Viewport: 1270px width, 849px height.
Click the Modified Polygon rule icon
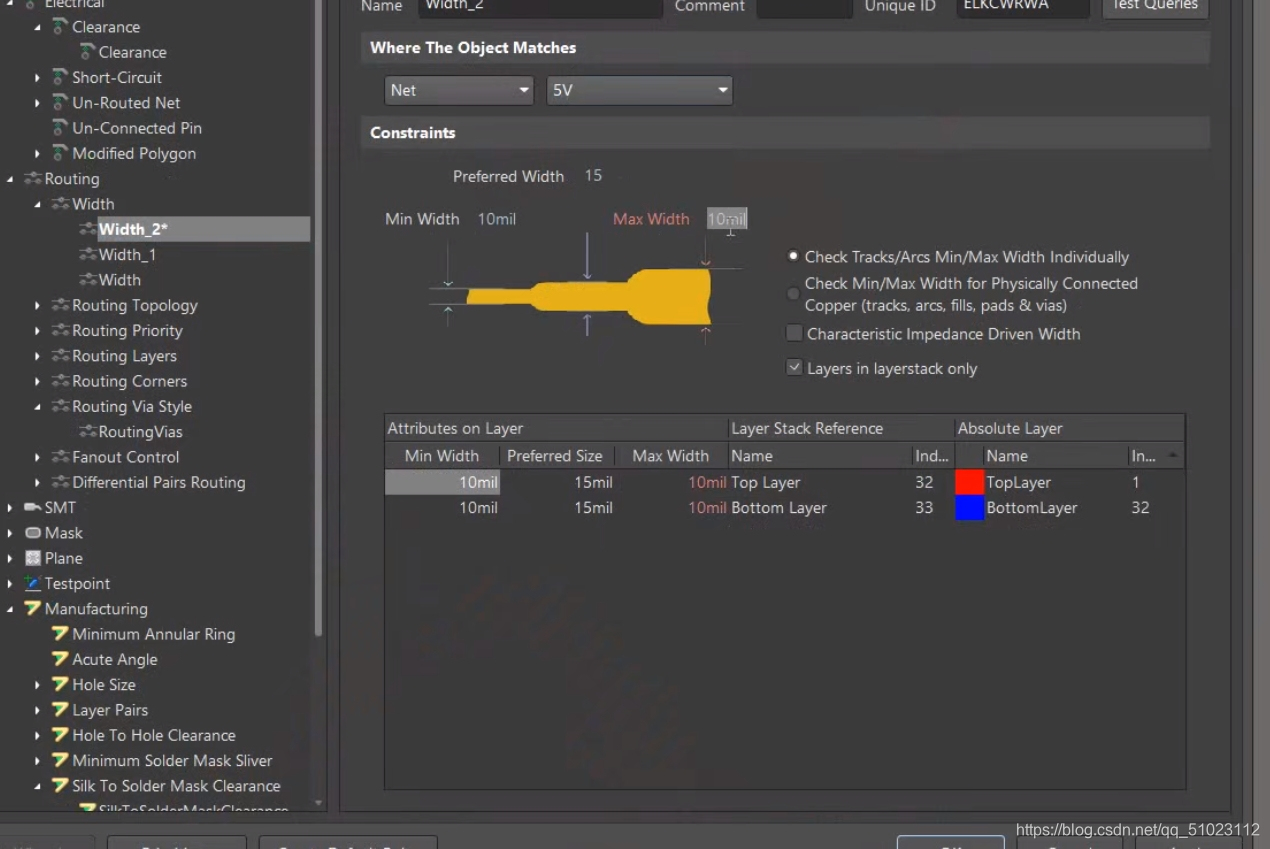click(x=60, y=153)
